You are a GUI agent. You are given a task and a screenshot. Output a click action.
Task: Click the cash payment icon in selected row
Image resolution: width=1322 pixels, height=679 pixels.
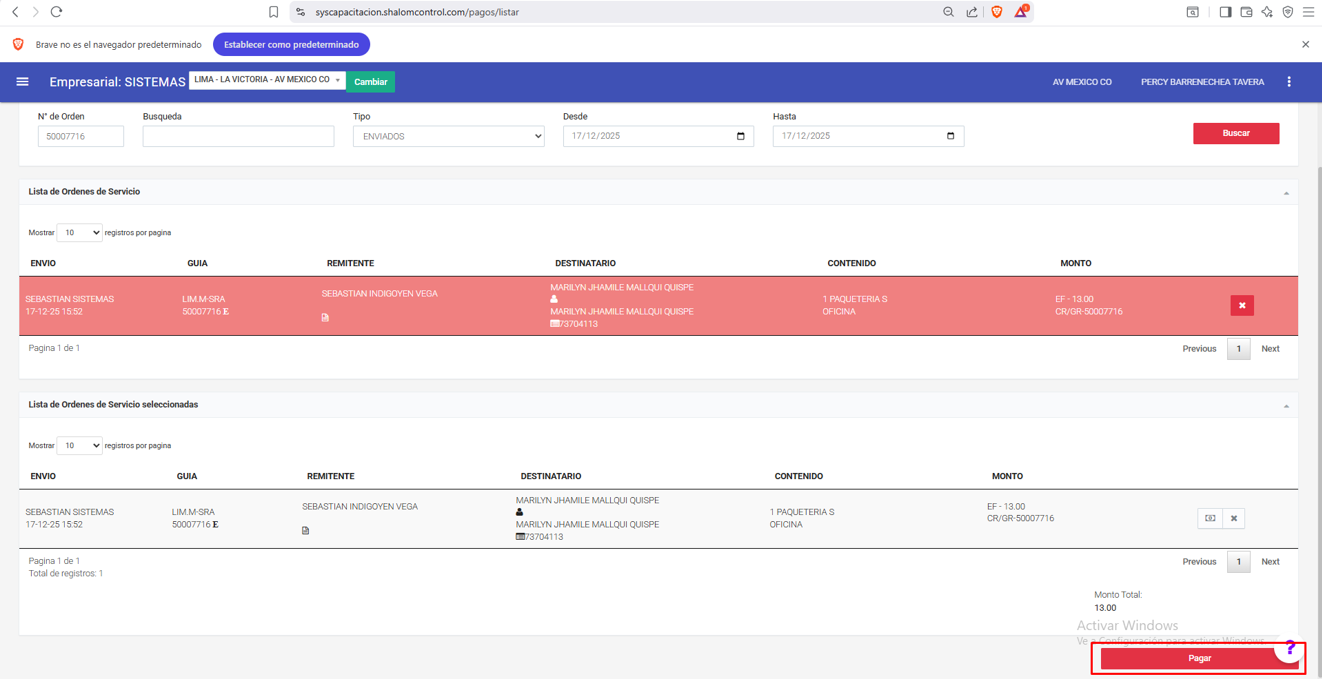[1209, 518]
